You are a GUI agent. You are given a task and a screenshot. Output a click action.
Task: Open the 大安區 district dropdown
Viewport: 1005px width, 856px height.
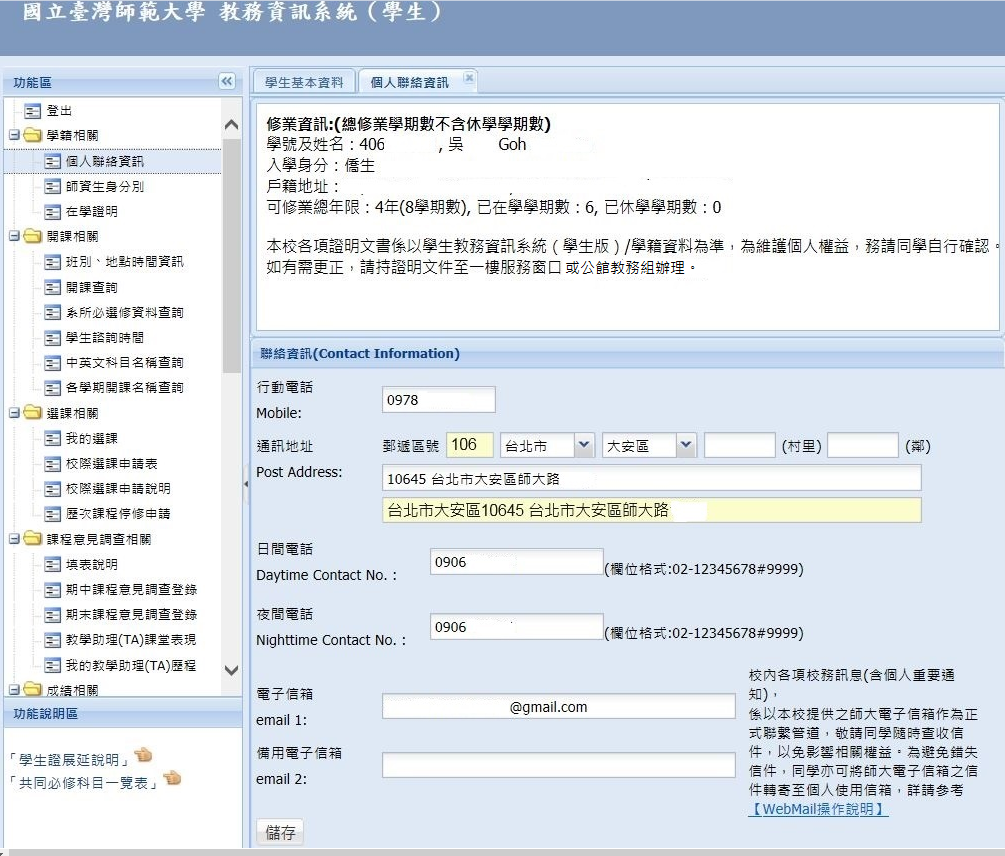point(685,445)
